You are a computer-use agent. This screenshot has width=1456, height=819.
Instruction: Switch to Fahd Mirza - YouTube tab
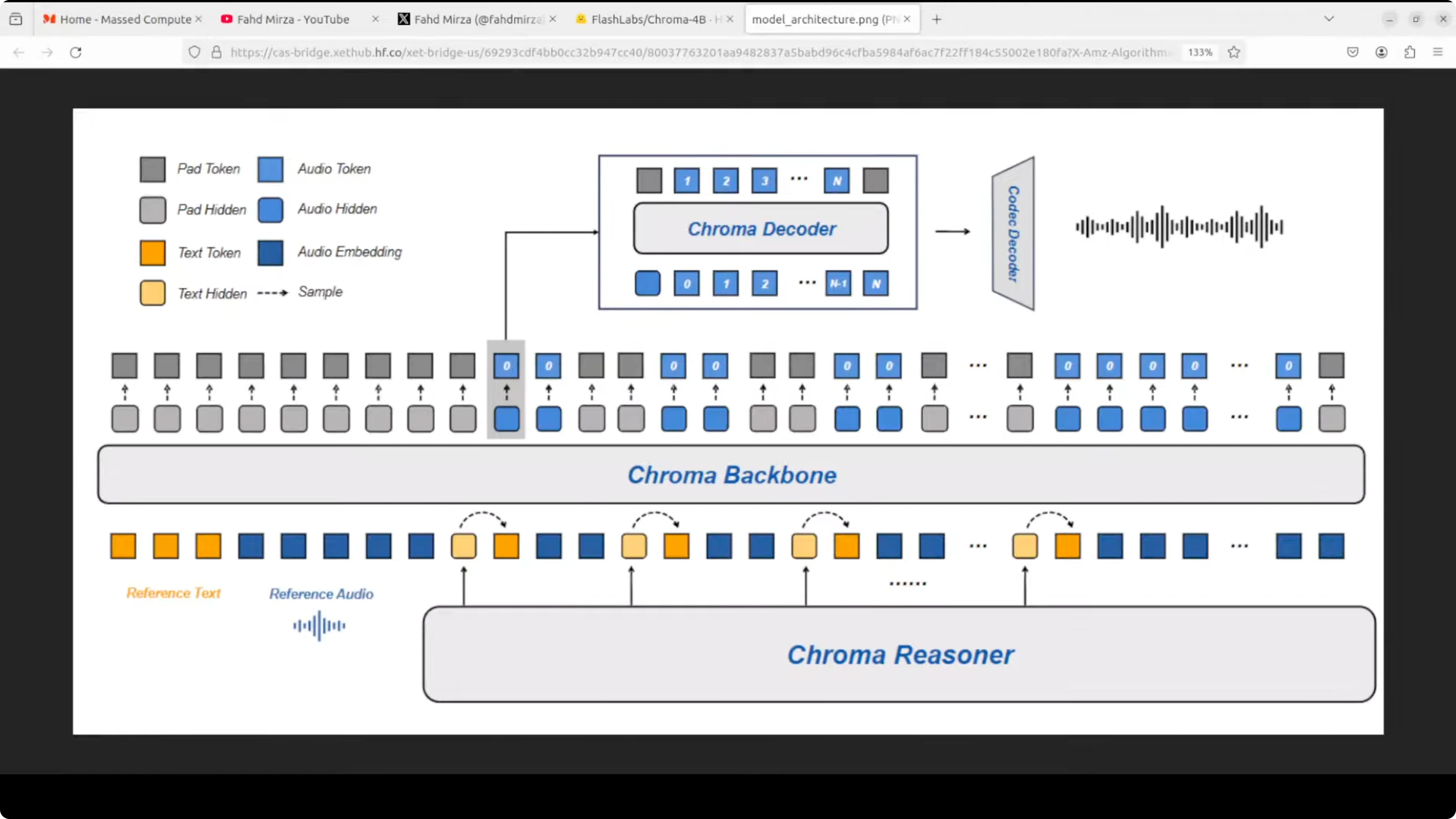(293, 19)
